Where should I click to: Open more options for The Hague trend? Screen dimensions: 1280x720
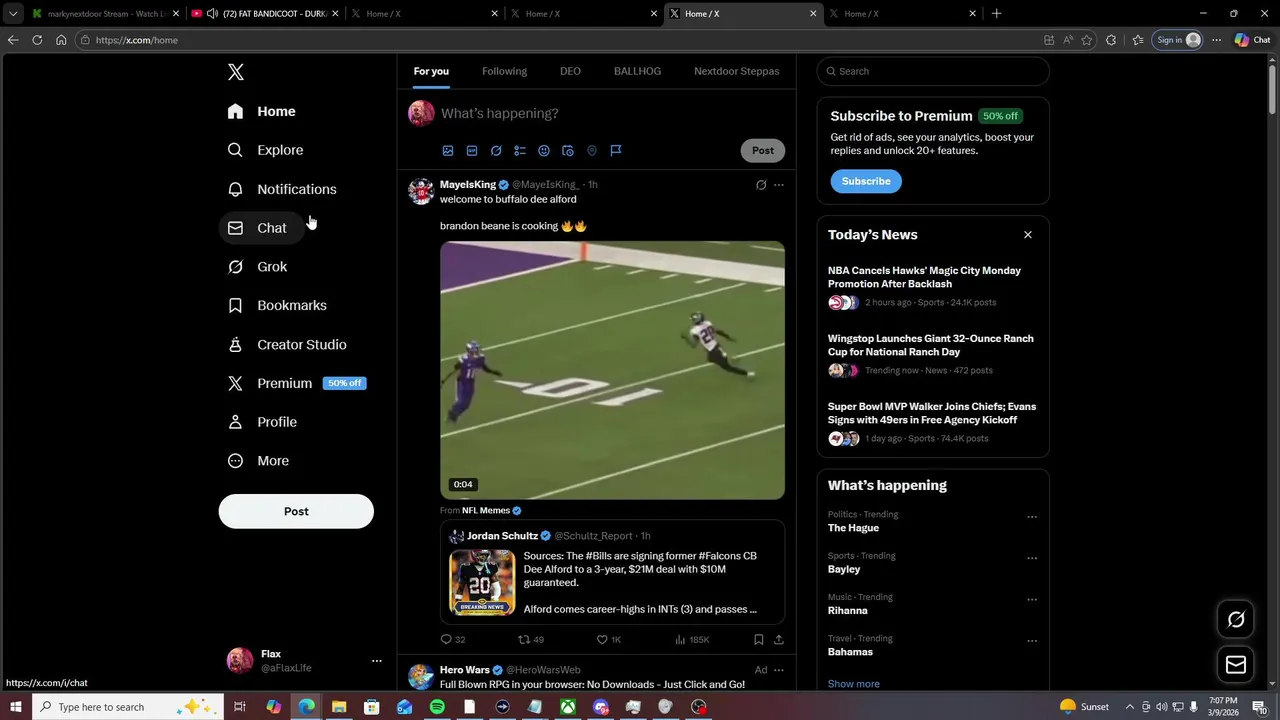click(x=1032, y=517)
